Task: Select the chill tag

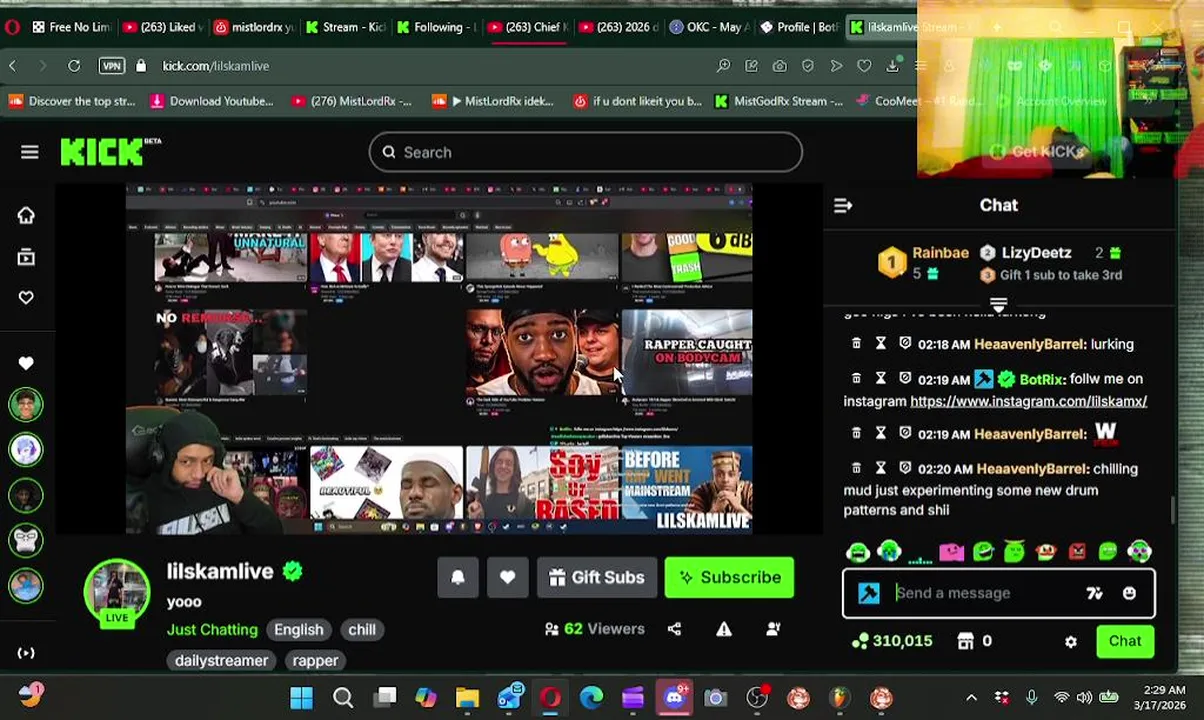Action: click(362, 630)
